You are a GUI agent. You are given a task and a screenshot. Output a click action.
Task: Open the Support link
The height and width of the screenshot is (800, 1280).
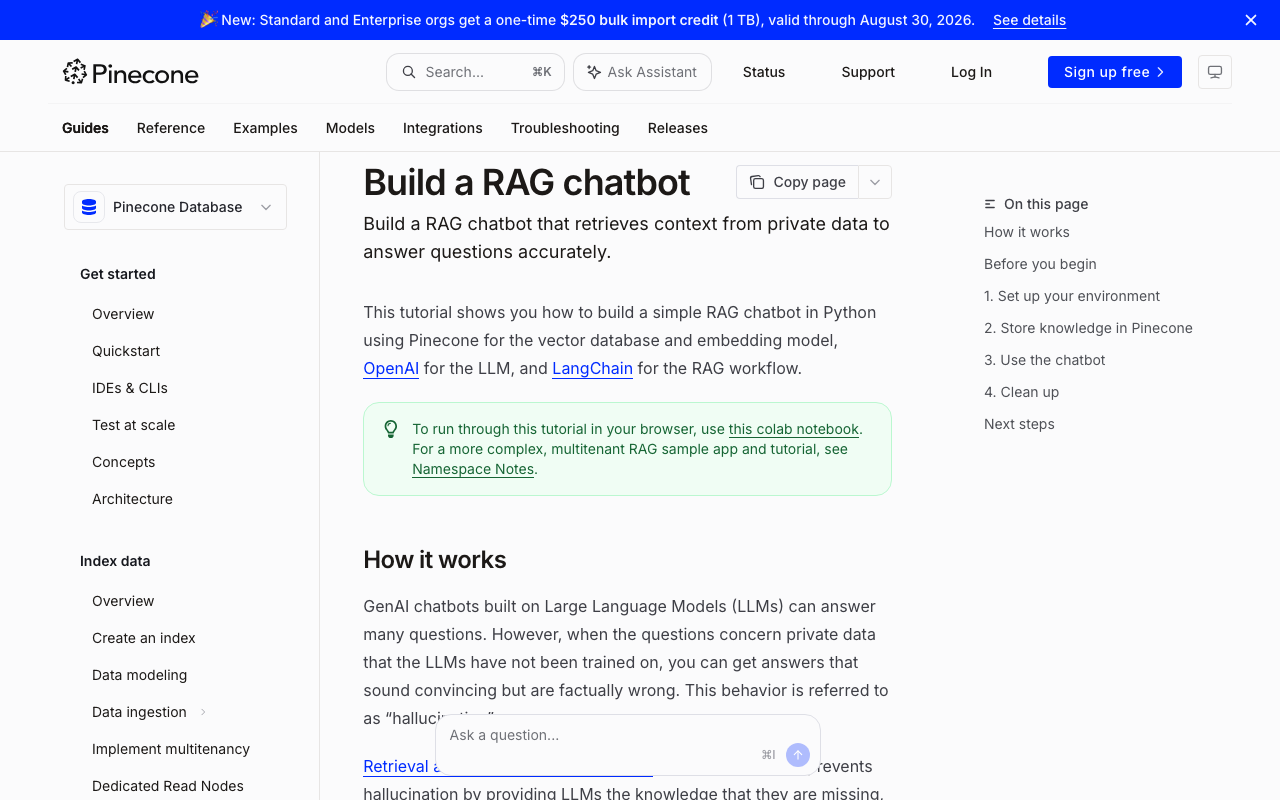pos(868,72)
